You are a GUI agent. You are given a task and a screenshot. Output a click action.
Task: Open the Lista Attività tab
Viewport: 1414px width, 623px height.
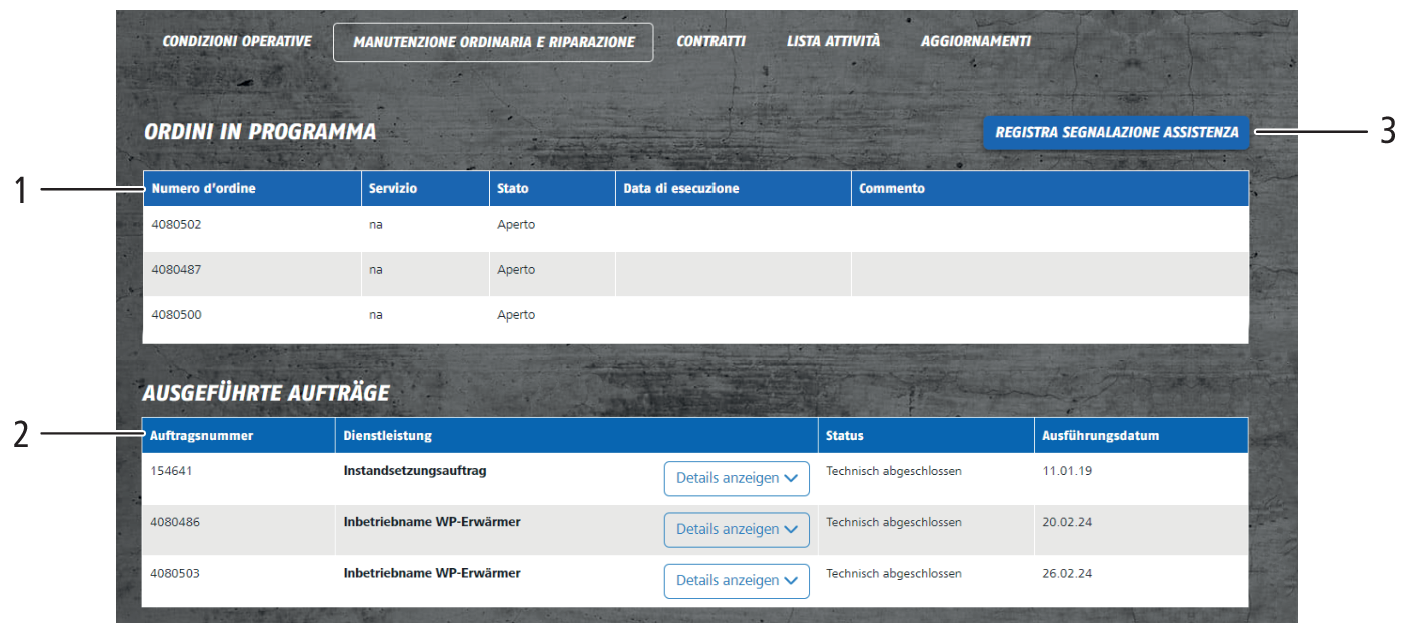coord(833,42)
